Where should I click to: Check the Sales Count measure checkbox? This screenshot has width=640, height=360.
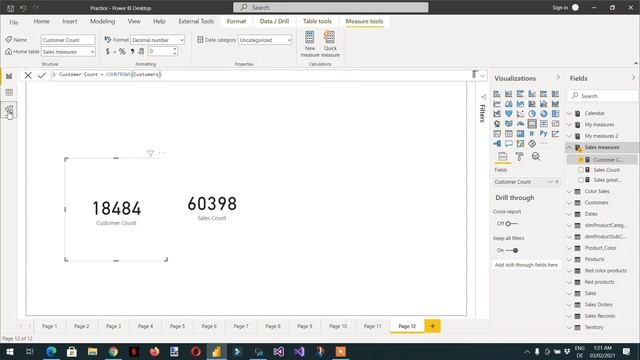click(x=581, y=170)
